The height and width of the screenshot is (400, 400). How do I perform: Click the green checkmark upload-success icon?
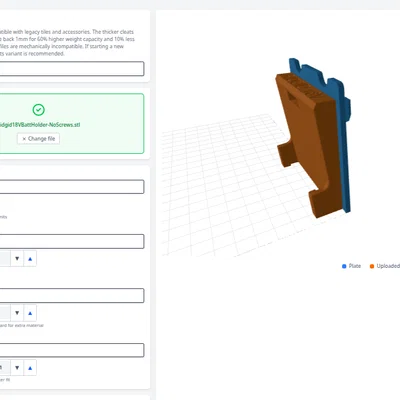39,110
